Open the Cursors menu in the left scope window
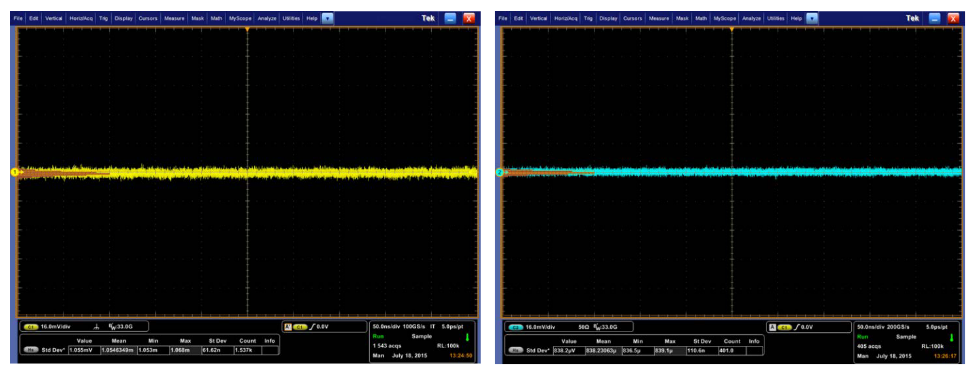Screen dimensions: 972x373 pyautogui.click(x=148, y=19)
